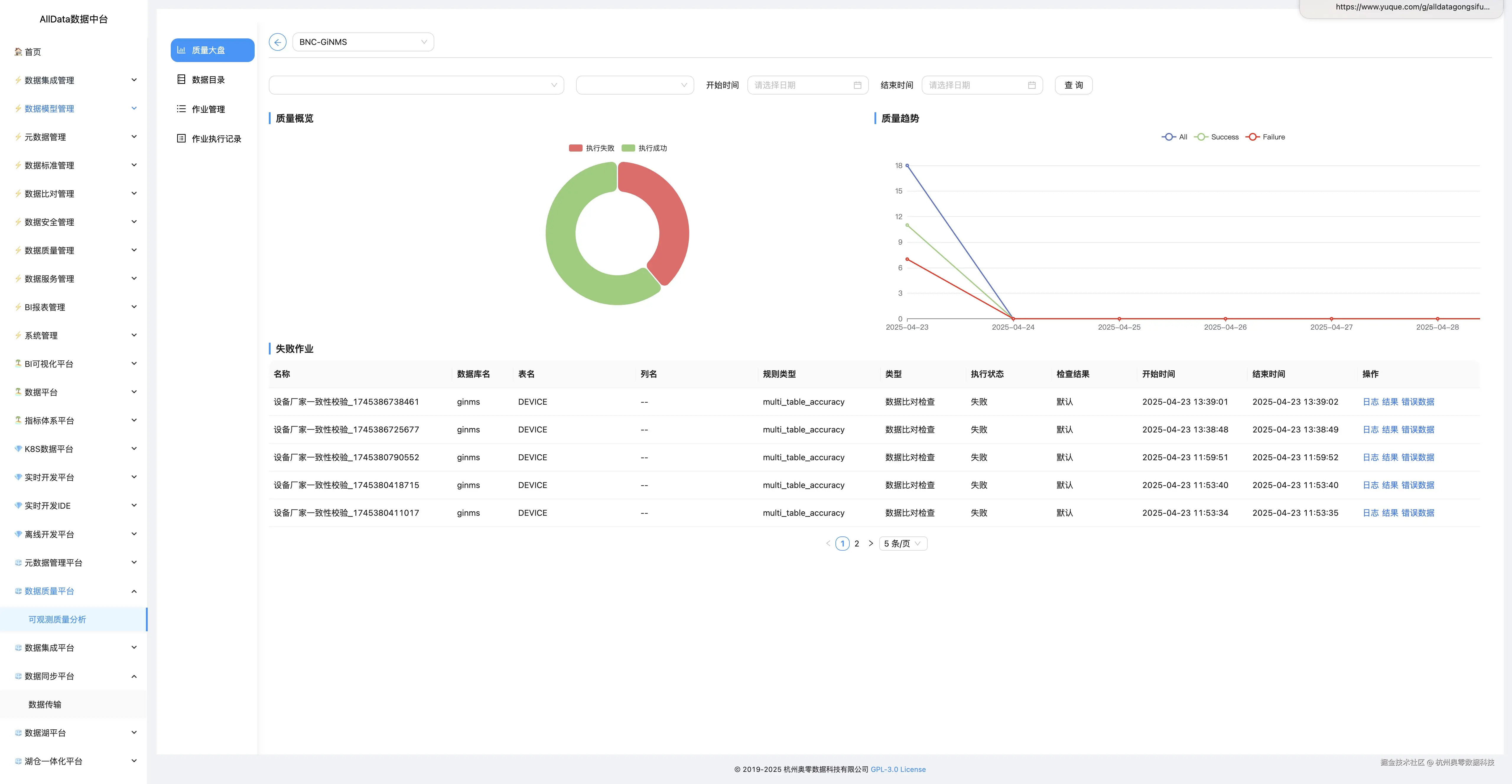Toggle the Failure series legend item

1266,137
